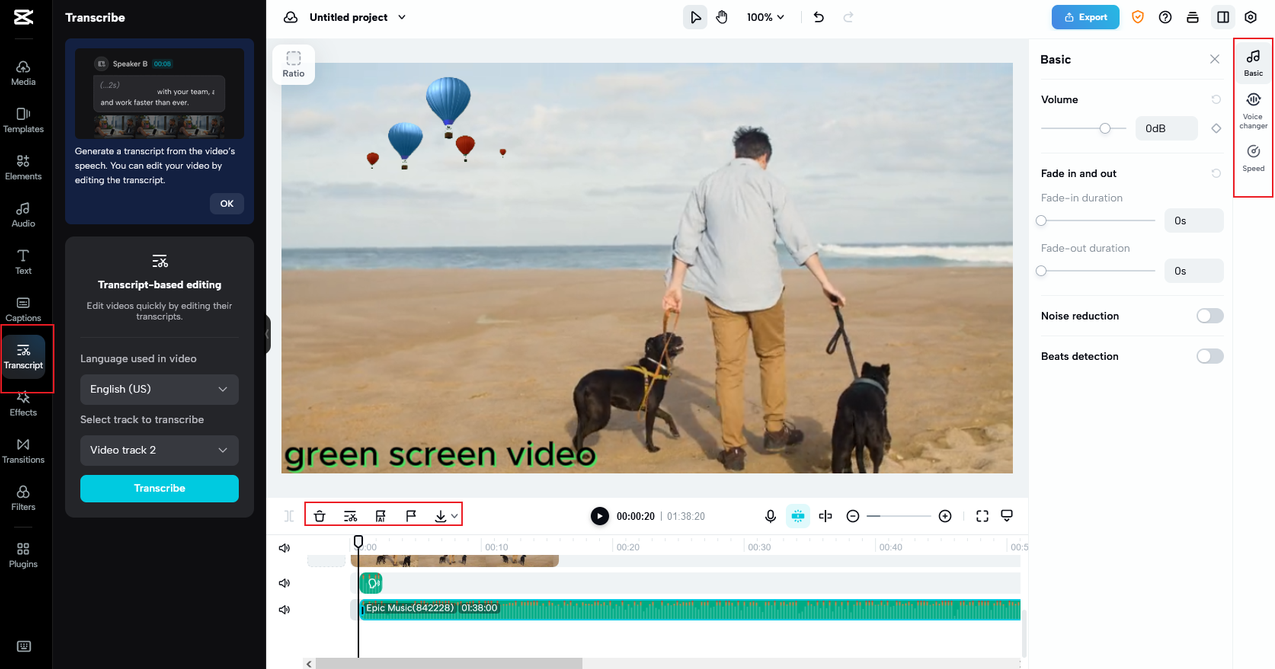Switch to the Speed tab

pyautogui.click(x=1253, y=158)
